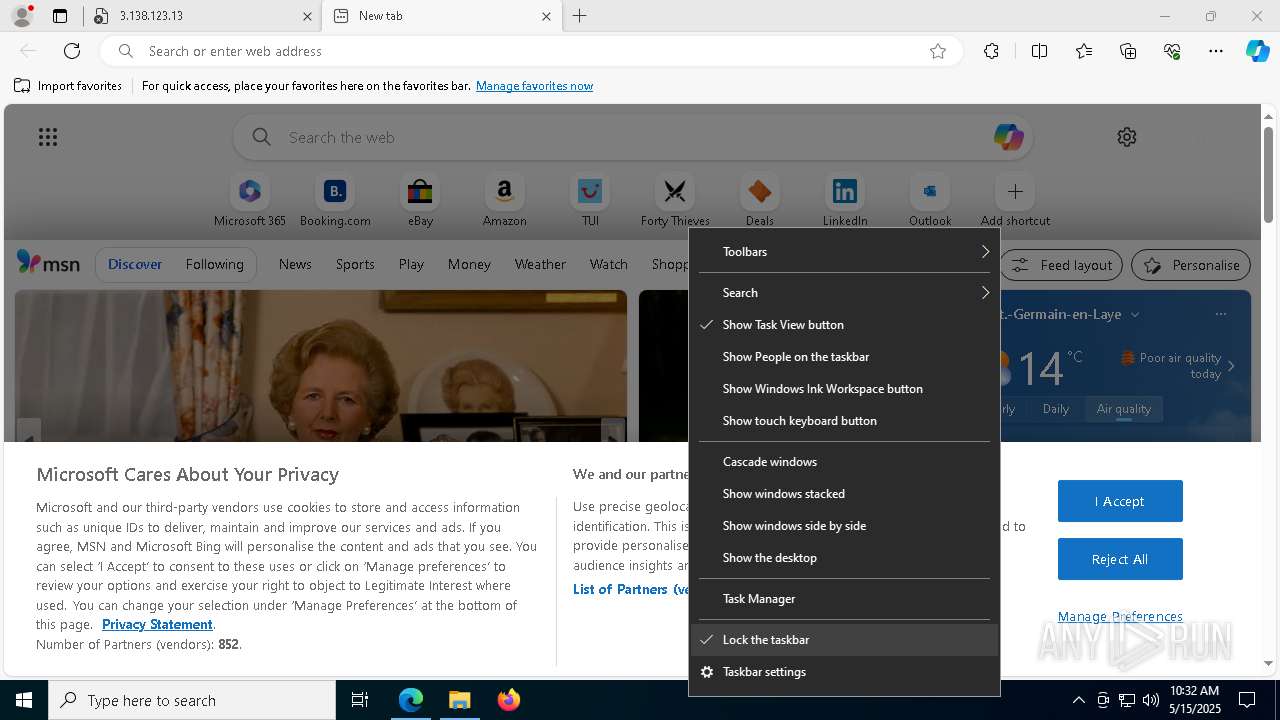The height and width of the screenshot is (720, 1280).
Task: Open Taskbar settings
Action: point(844,672)
